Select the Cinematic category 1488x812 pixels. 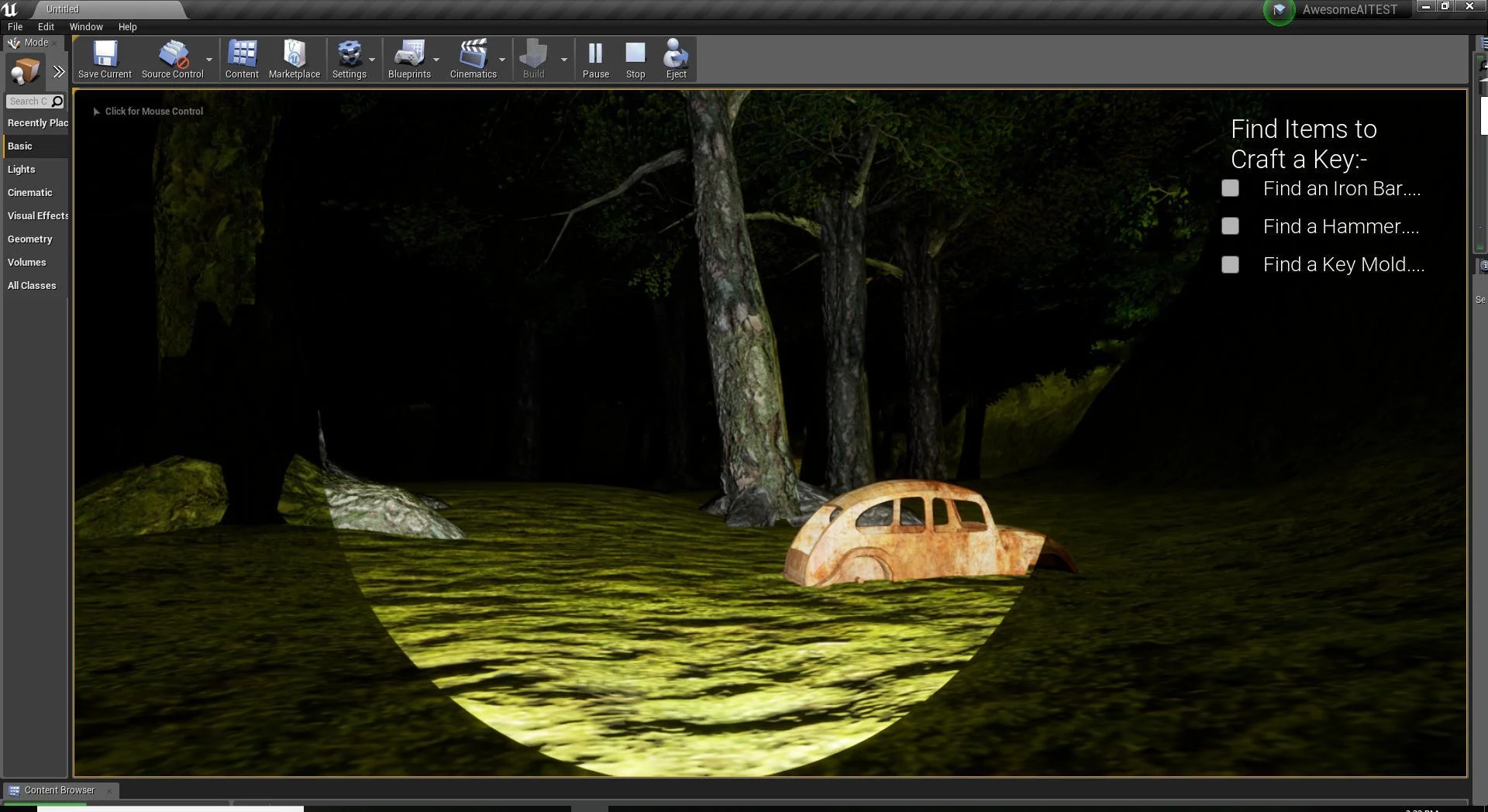[36, 193]
